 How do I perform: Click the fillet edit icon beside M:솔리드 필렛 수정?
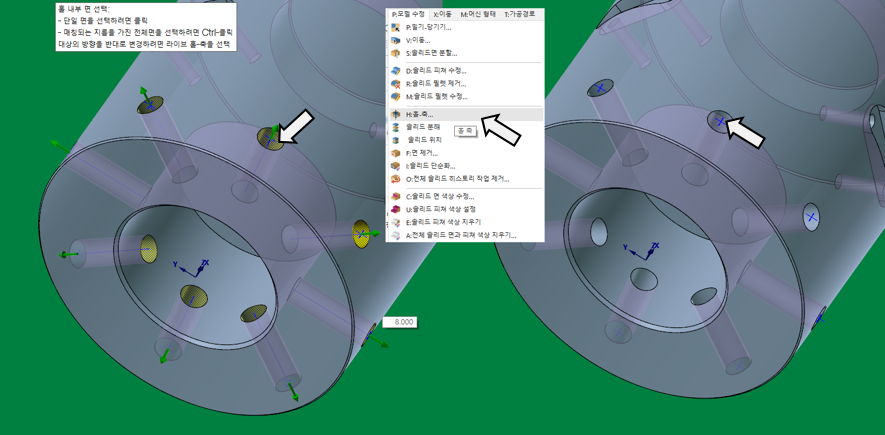(396, 96)
